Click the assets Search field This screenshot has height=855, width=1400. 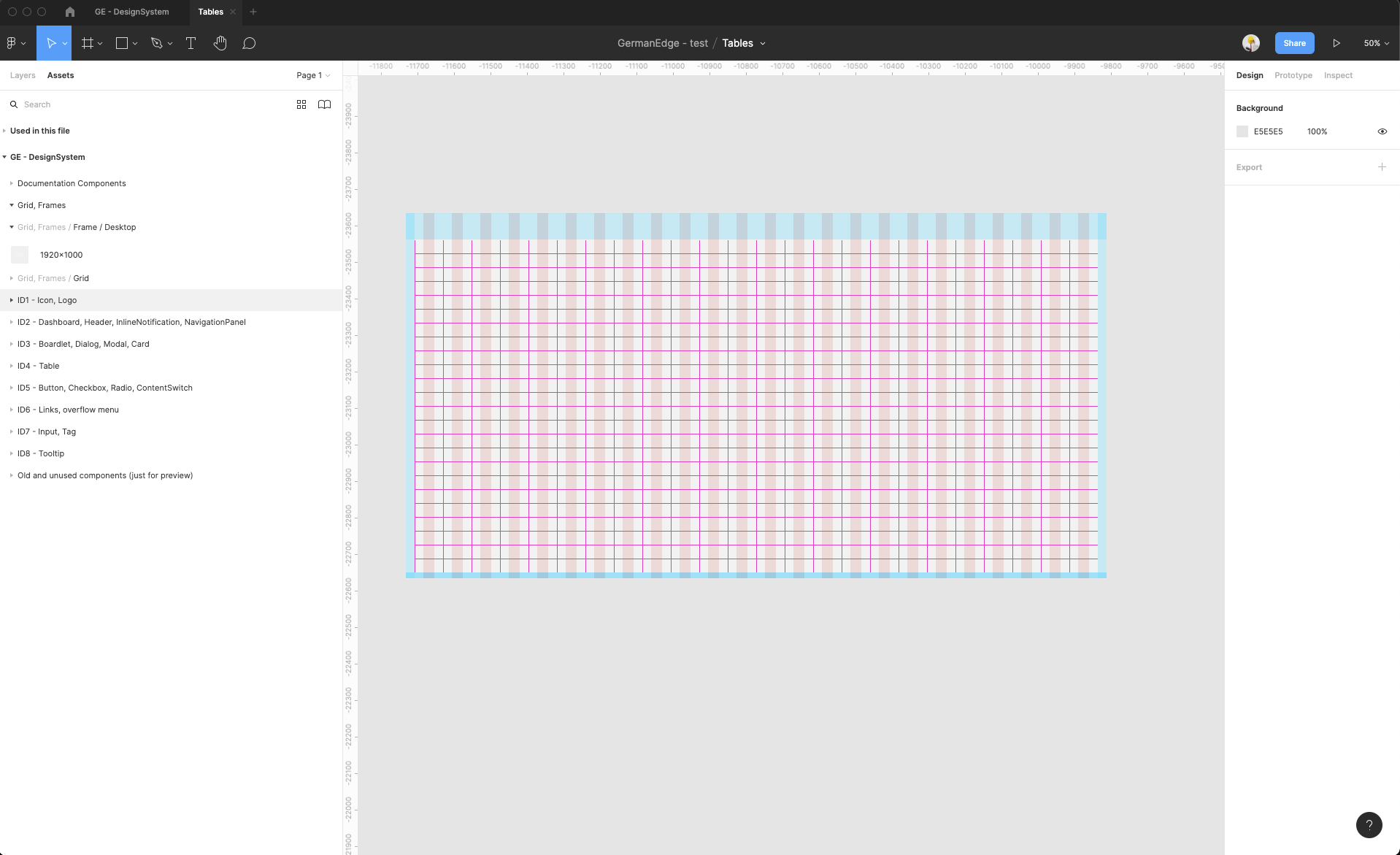(x=146, y=104)
